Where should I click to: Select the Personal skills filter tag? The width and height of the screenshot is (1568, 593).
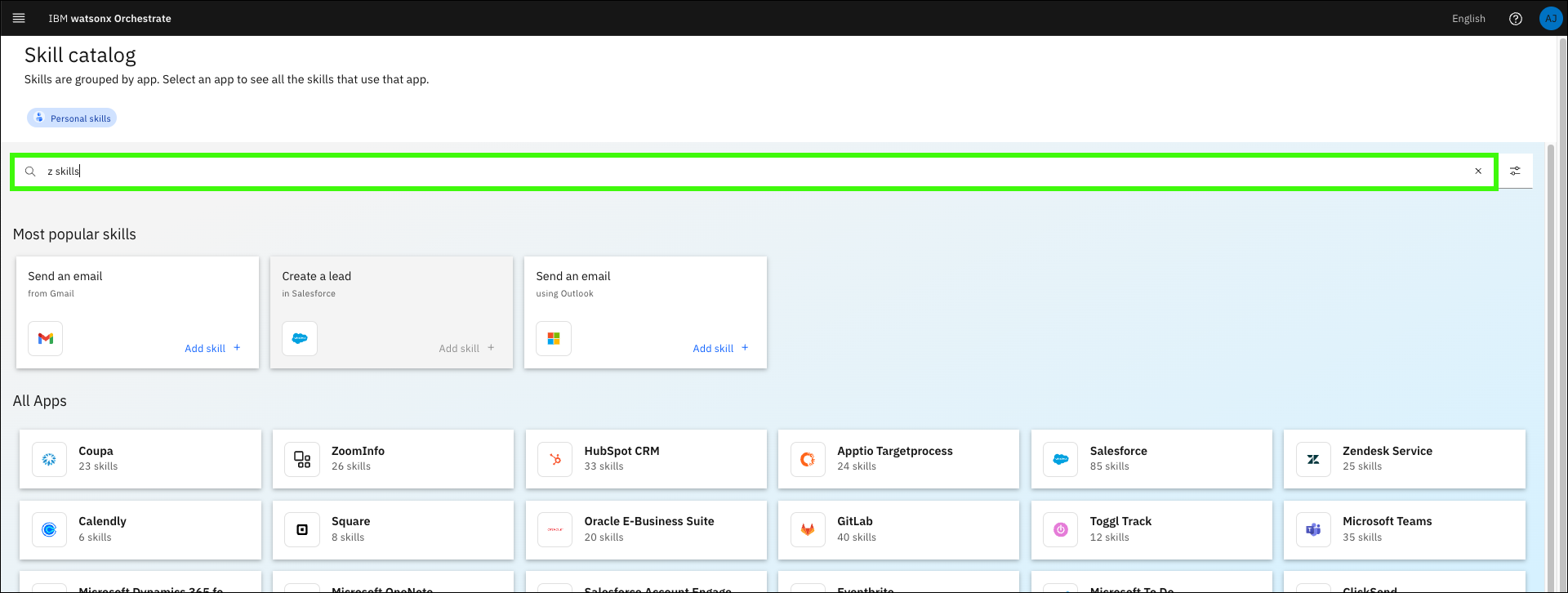point(72,118)
